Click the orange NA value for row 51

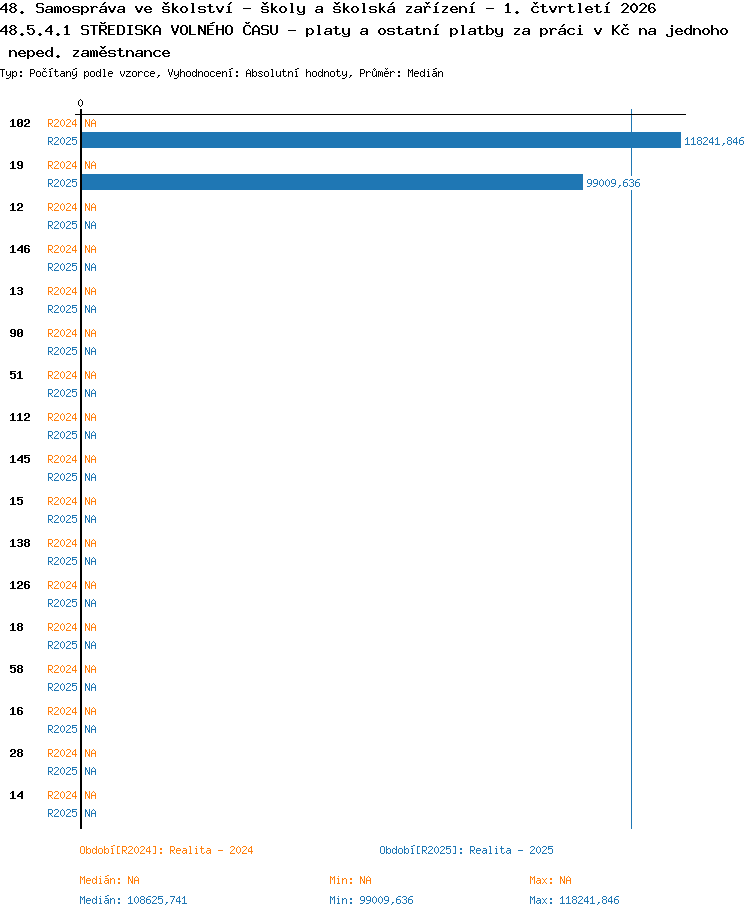pyautogui.click(x=90, y=375)
